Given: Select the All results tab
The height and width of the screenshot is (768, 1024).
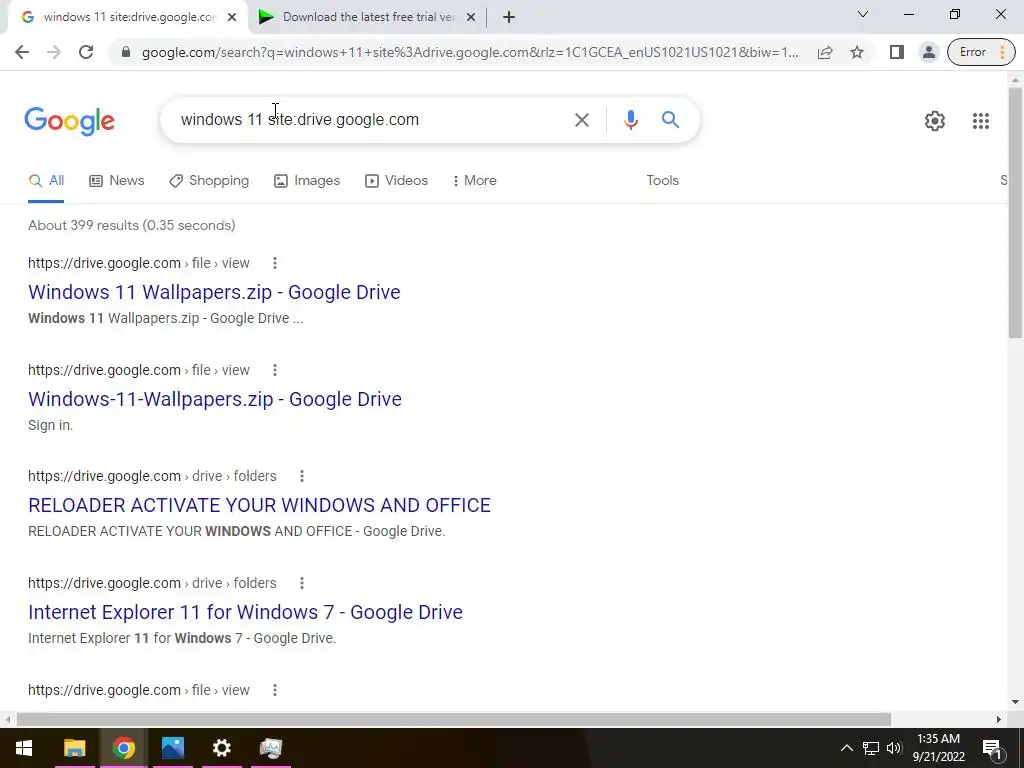Looking at the screenshot, I should [46, 181].
